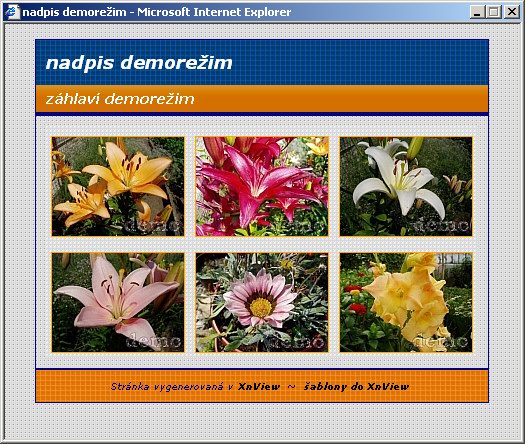Image resolution: width=525 pixels, height=444 pixels.
Task: Maximize the Internet Explorer window
Action: (x=494, y=12)
